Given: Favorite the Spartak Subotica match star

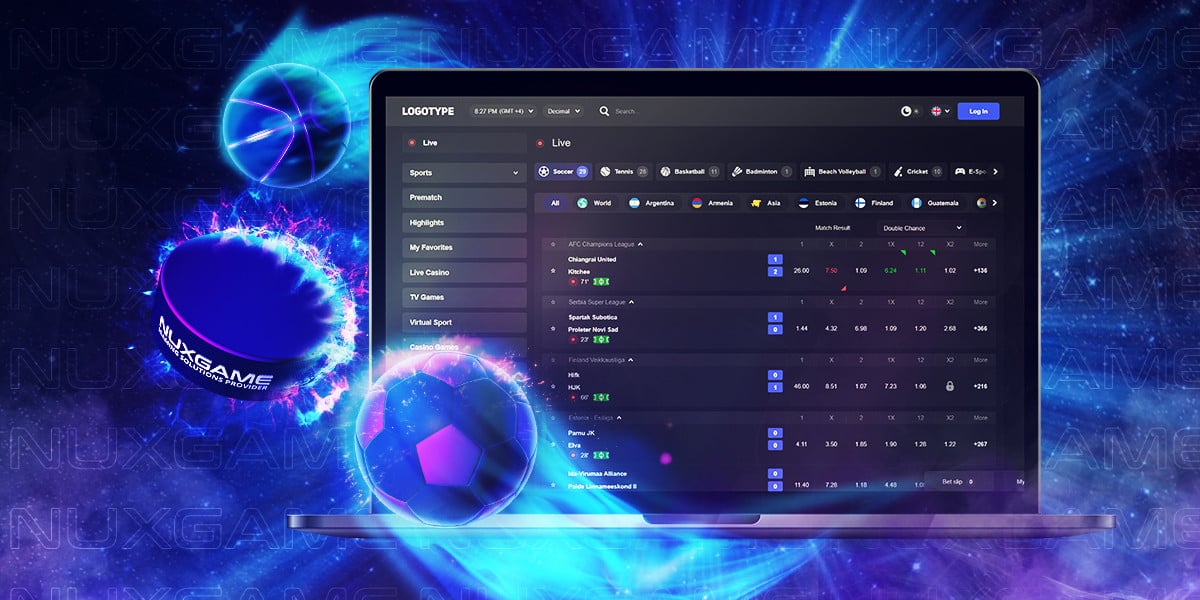Looking at the screenshot, I should (553, 329).
